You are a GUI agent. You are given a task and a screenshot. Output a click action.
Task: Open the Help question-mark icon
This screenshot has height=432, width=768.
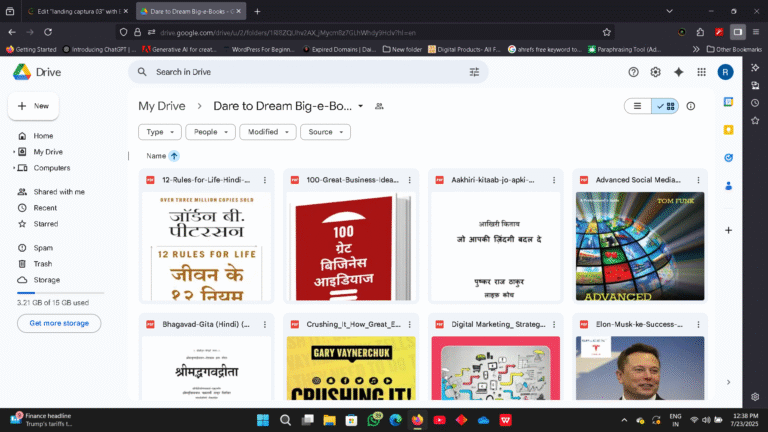pyautogui.click(x=633, y=72)
